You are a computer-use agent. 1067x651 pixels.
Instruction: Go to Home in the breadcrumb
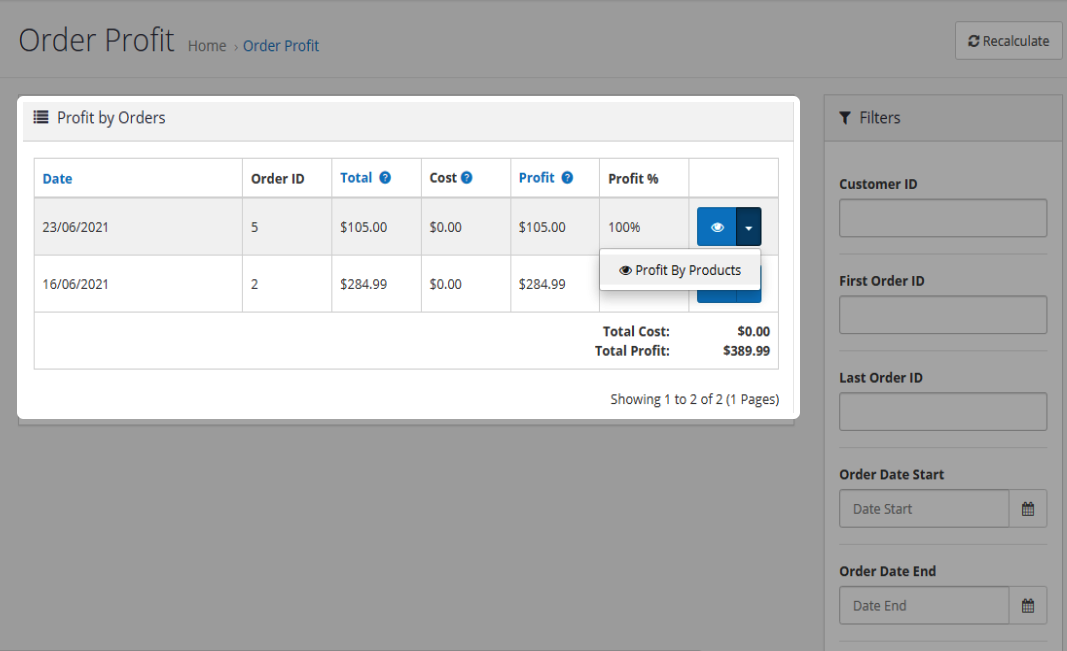tap(207, 46)
